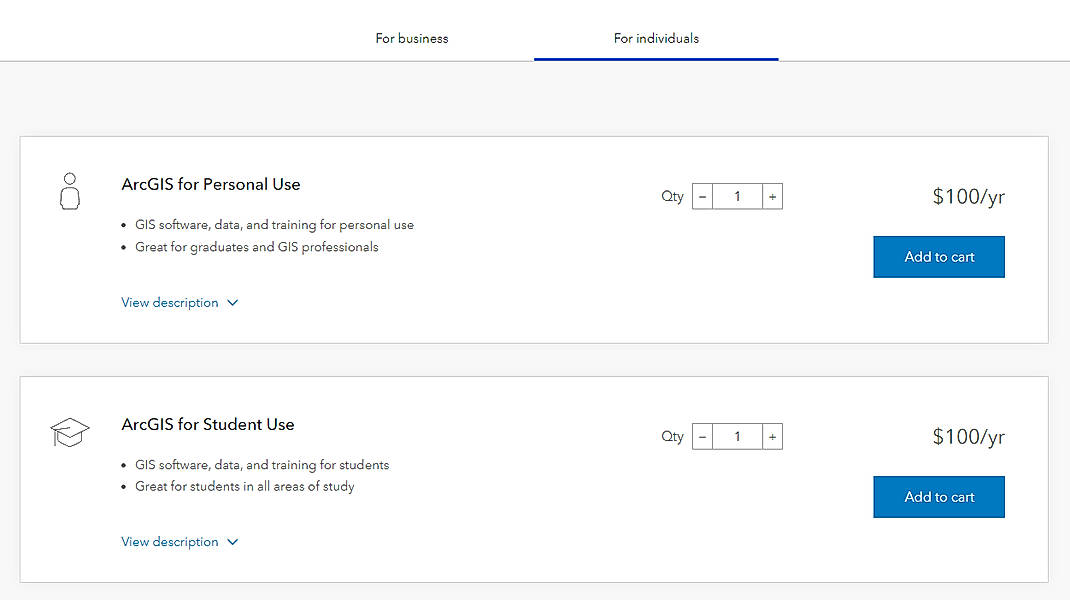This screenshot has height=600, width=1070.
Task: Expand View description under Personal Use
Action: click(179, 302)
